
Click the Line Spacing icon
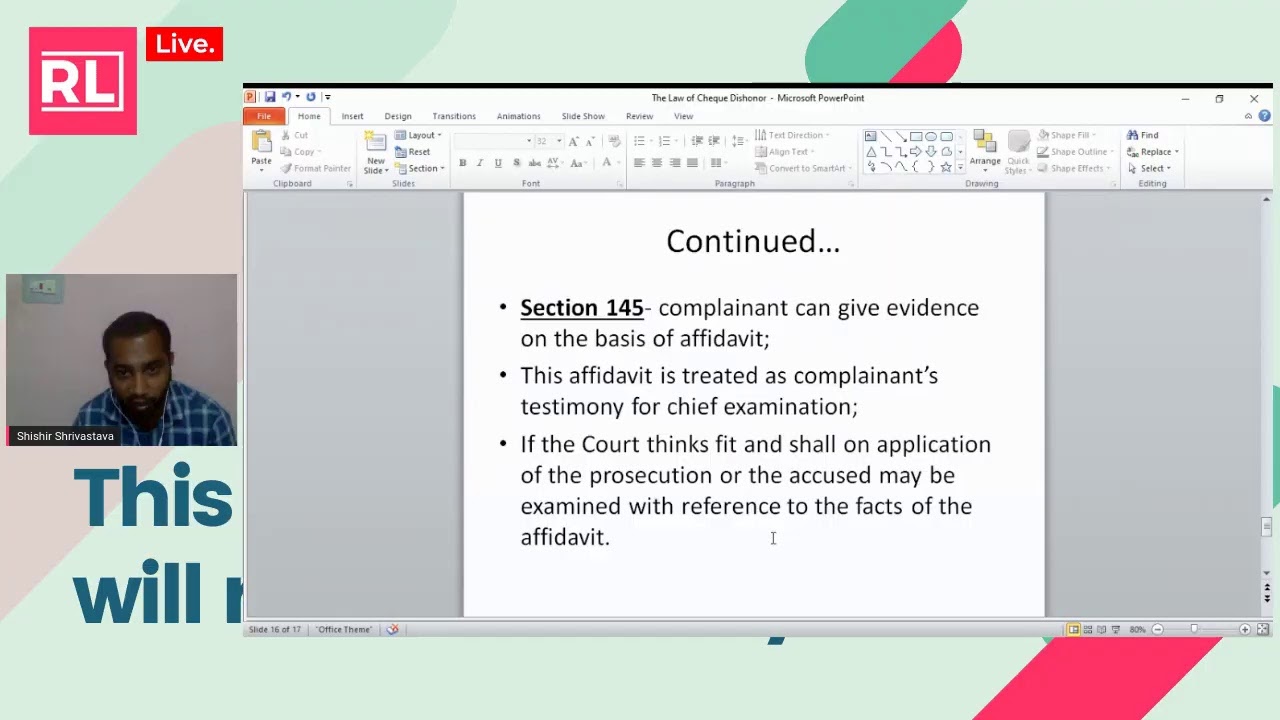pyautogui.click(x=738, y=141)
